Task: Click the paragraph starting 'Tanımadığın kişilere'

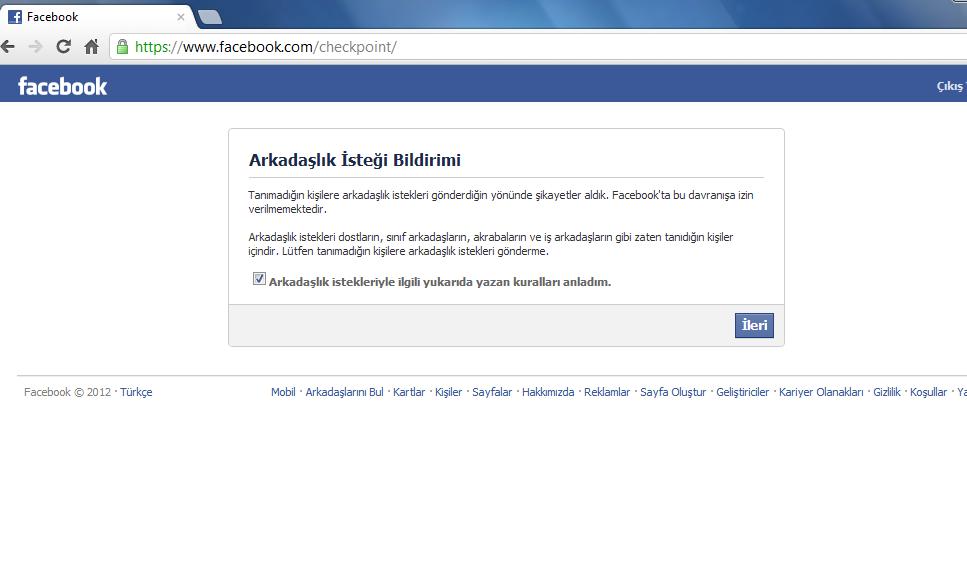Action: click(x=501, y=202)
